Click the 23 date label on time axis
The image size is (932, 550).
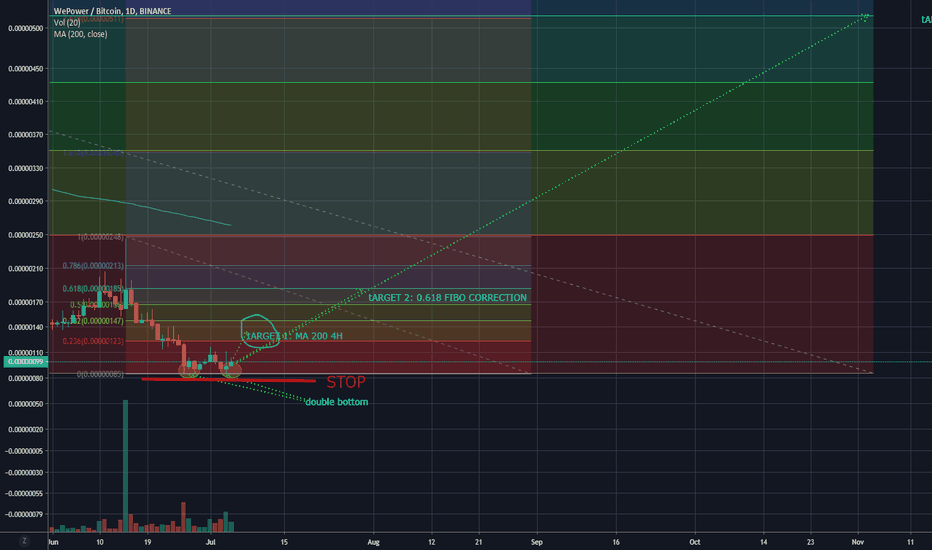(x=810, y=542)
